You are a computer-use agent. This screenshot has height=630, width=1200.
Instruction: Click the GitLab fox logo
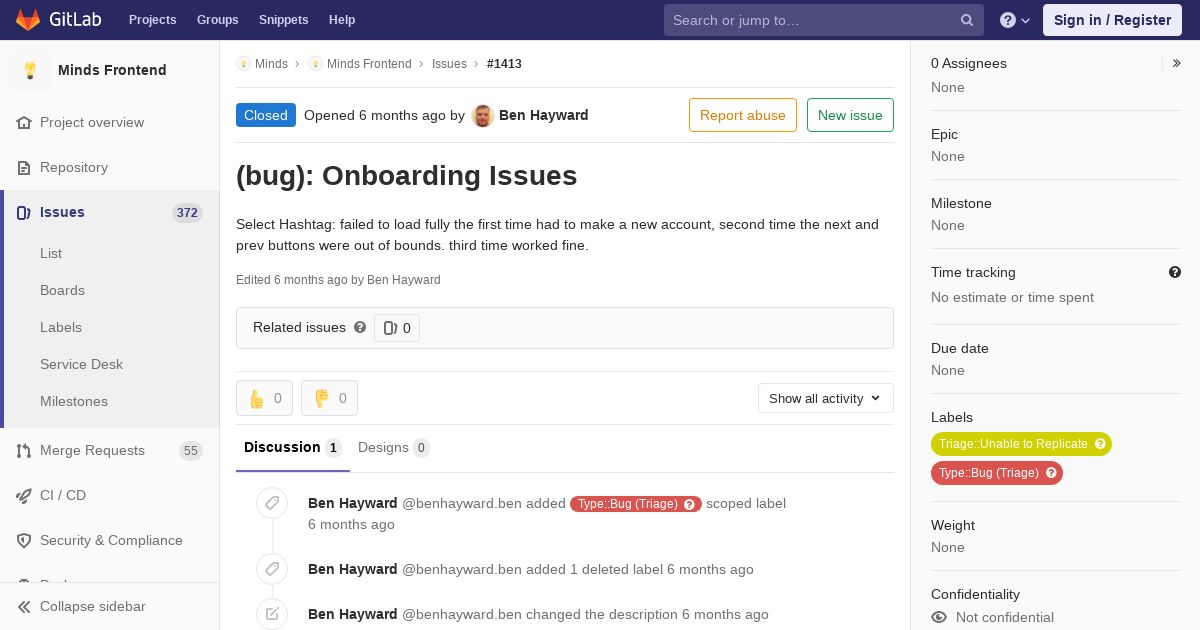click(x=28, y=20)
